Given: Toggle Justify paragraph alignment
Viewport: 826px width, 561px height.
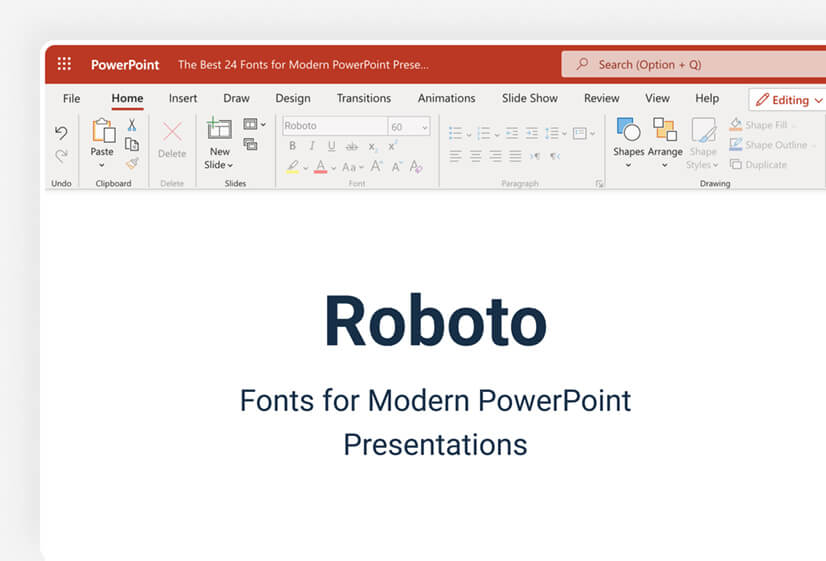Looking at the screenshot, I should click(x=515, y=156).
